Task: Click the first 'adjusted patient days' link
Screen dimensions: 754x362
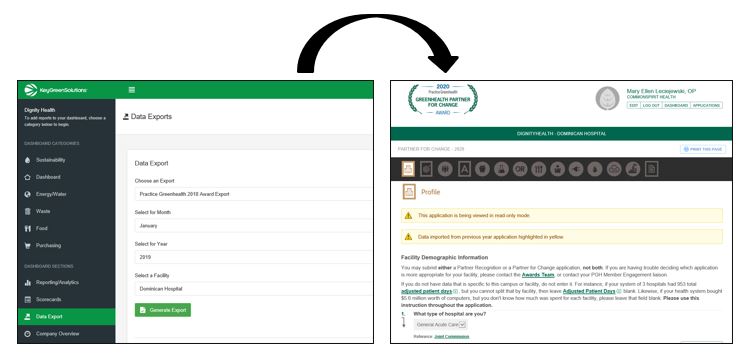Action: click(x=427, y=291)
